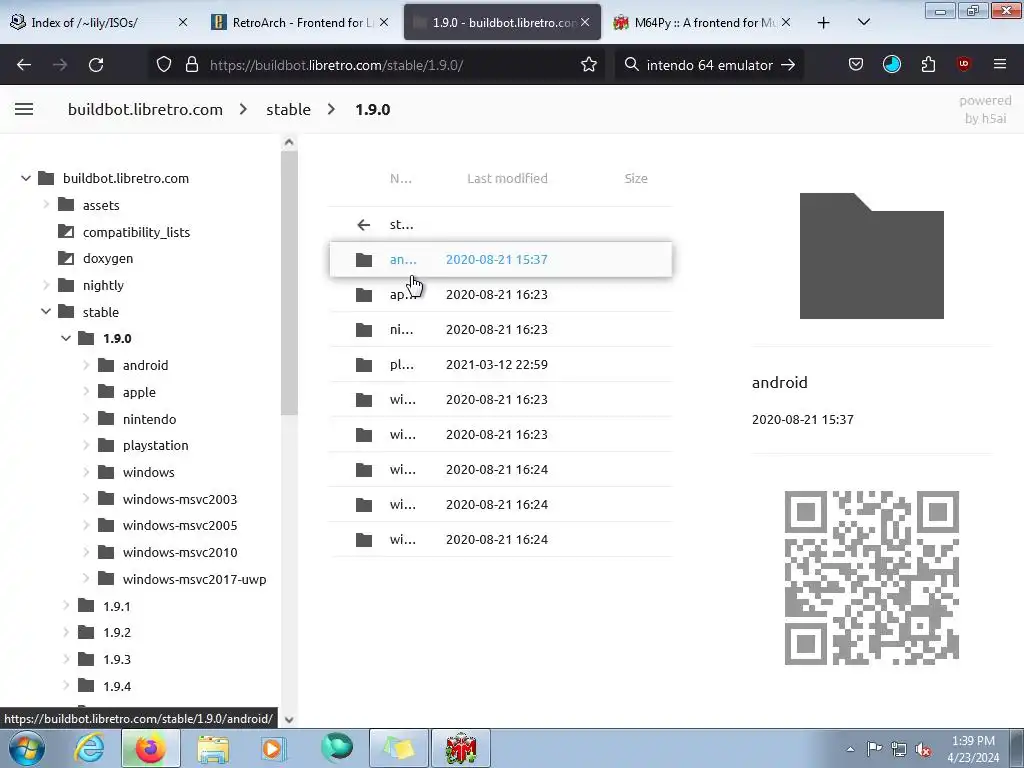Open the Windows Start menu
The image size is (1024, 768).
click(27, 748)
